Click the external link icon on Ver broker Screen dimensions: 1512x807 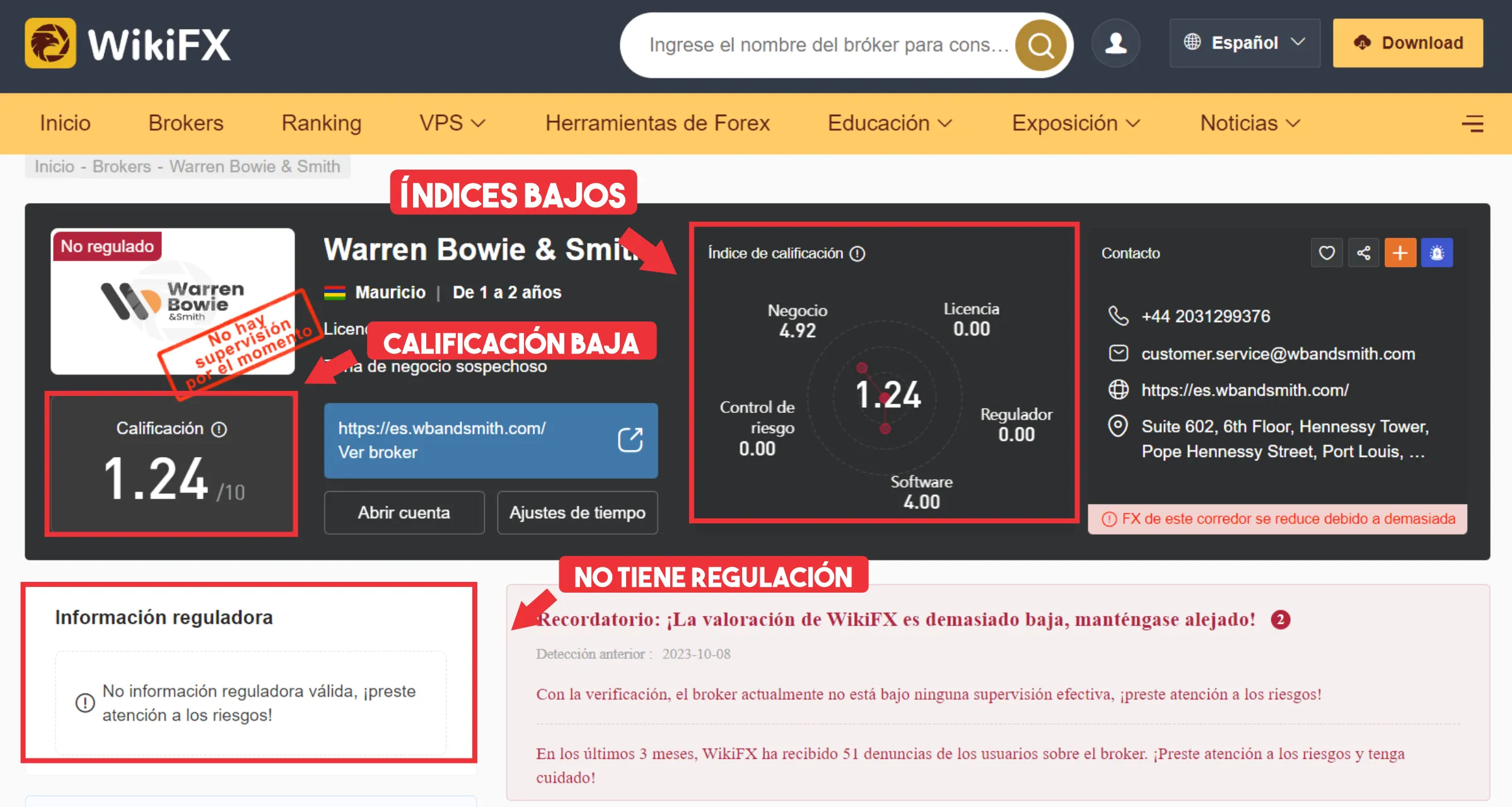(x=630, y=440)
